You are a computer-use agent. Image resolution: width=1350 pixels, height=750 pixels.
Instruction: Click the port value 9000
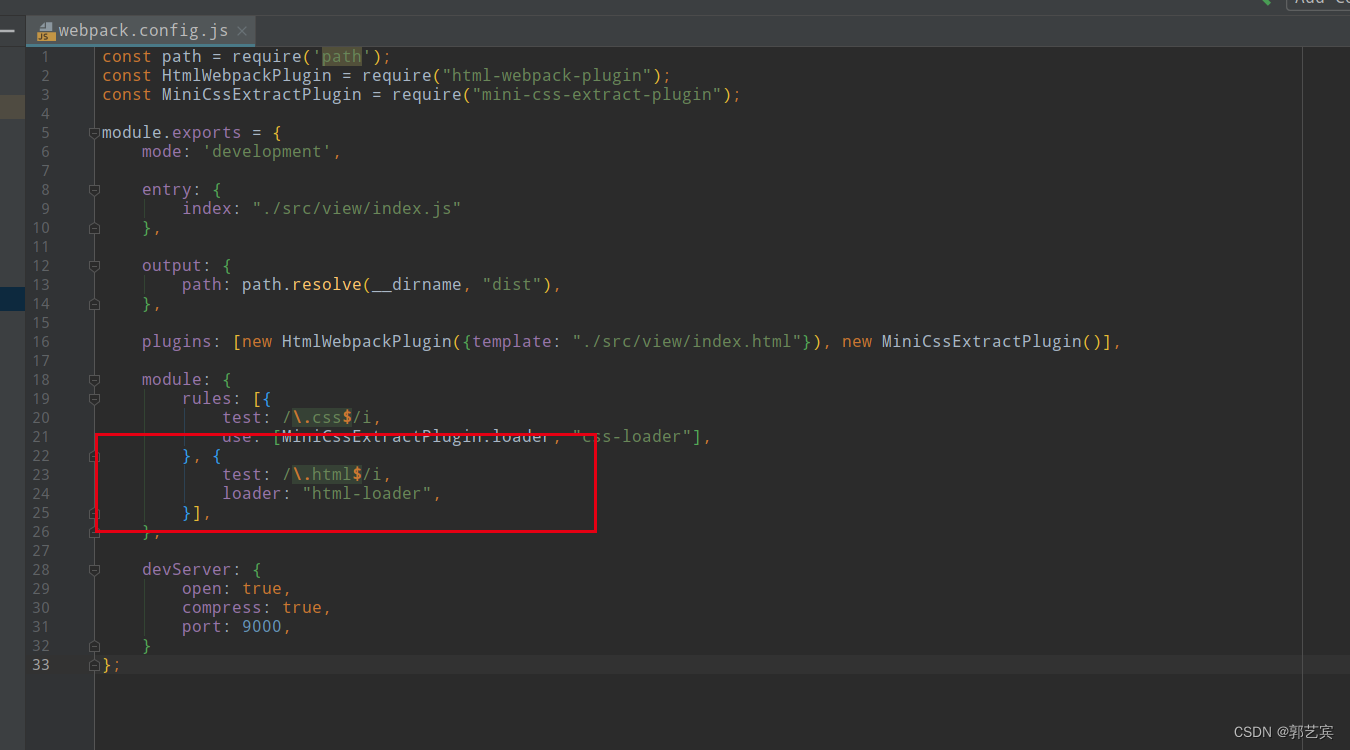click(x=261, y=627)
